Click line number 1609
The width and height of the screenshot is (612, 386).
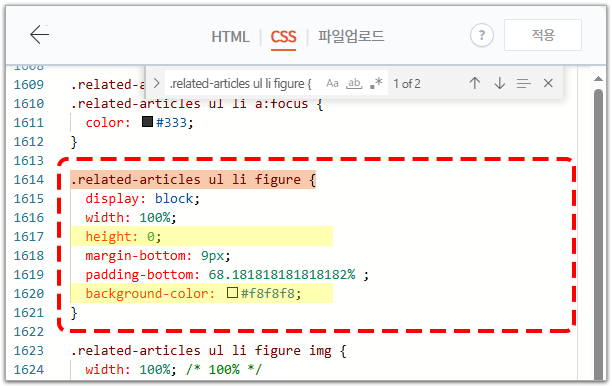29,84
